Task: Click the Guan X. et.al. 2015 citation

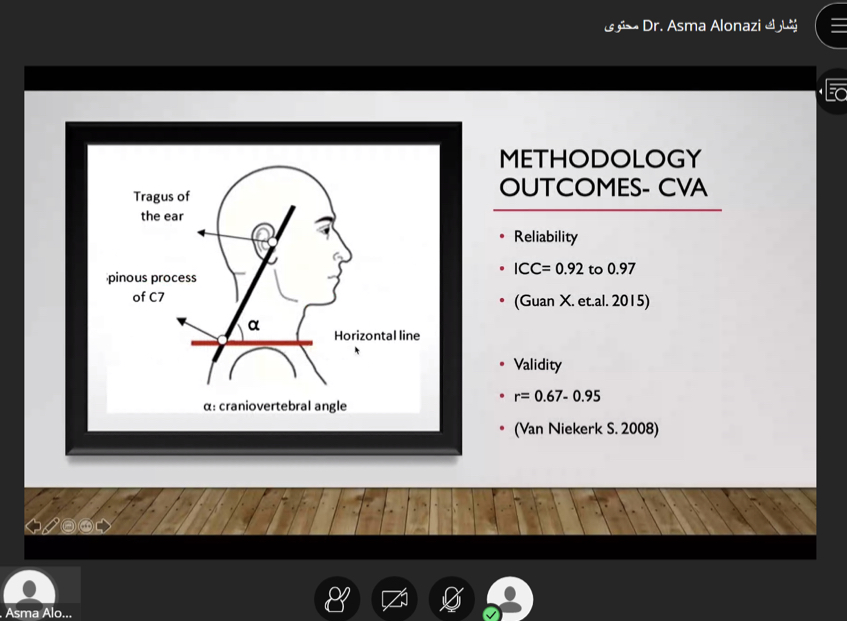Action: pyautogui.click(x=581, y=300)
